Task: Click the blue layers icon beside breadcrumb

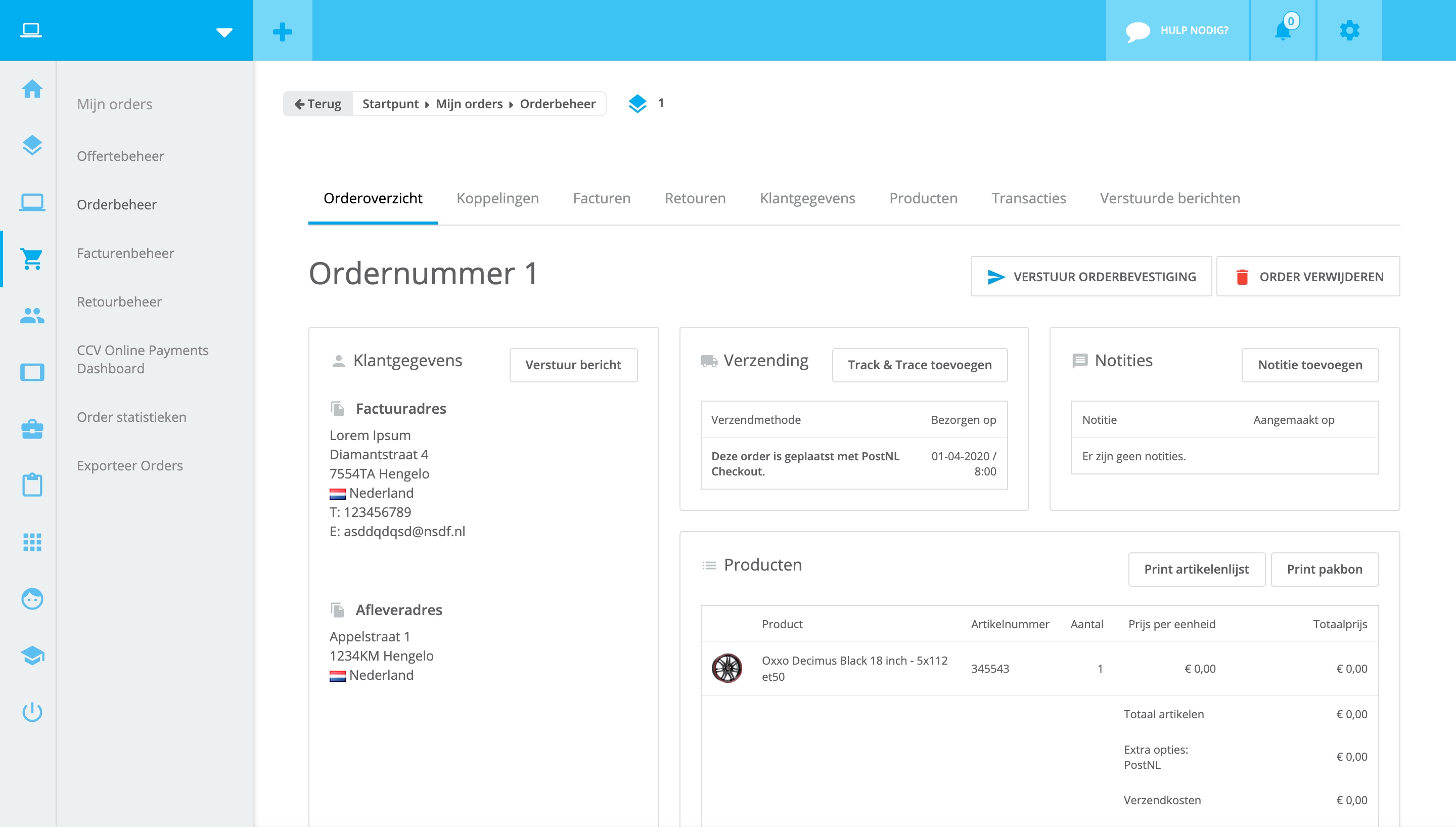Action: click(x=638, y=104)
